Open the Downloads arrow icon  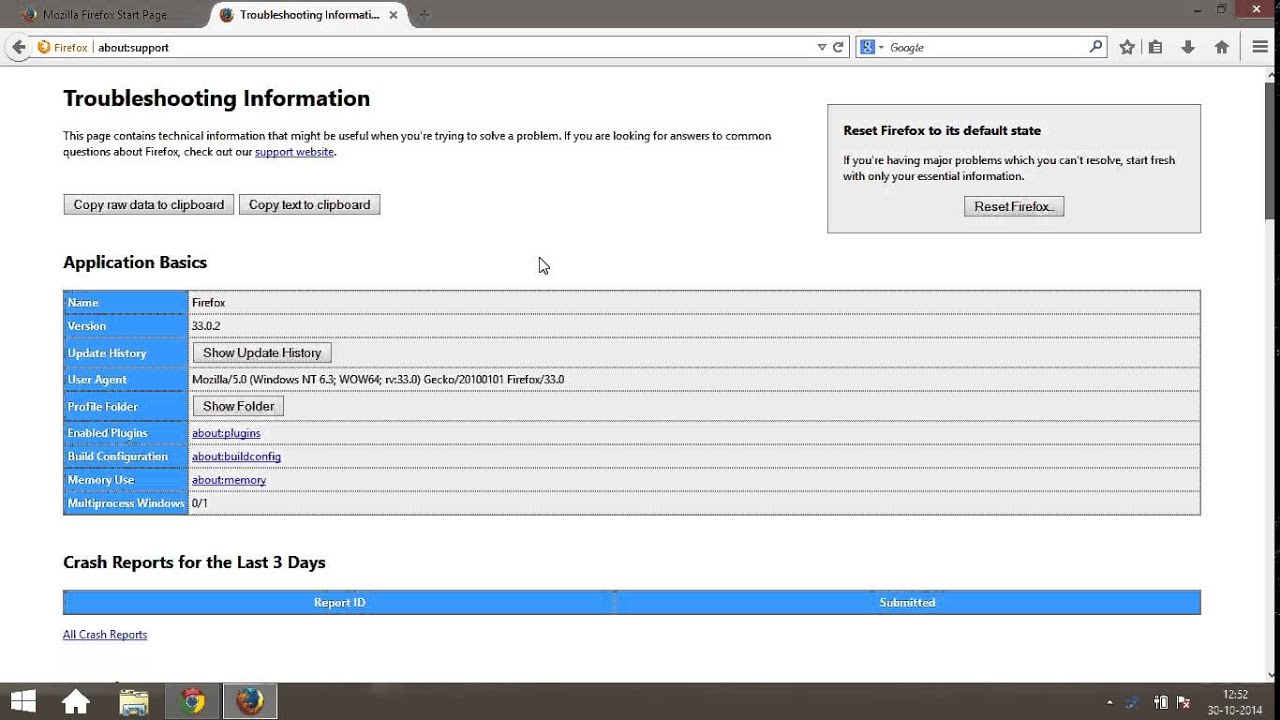1188,47
